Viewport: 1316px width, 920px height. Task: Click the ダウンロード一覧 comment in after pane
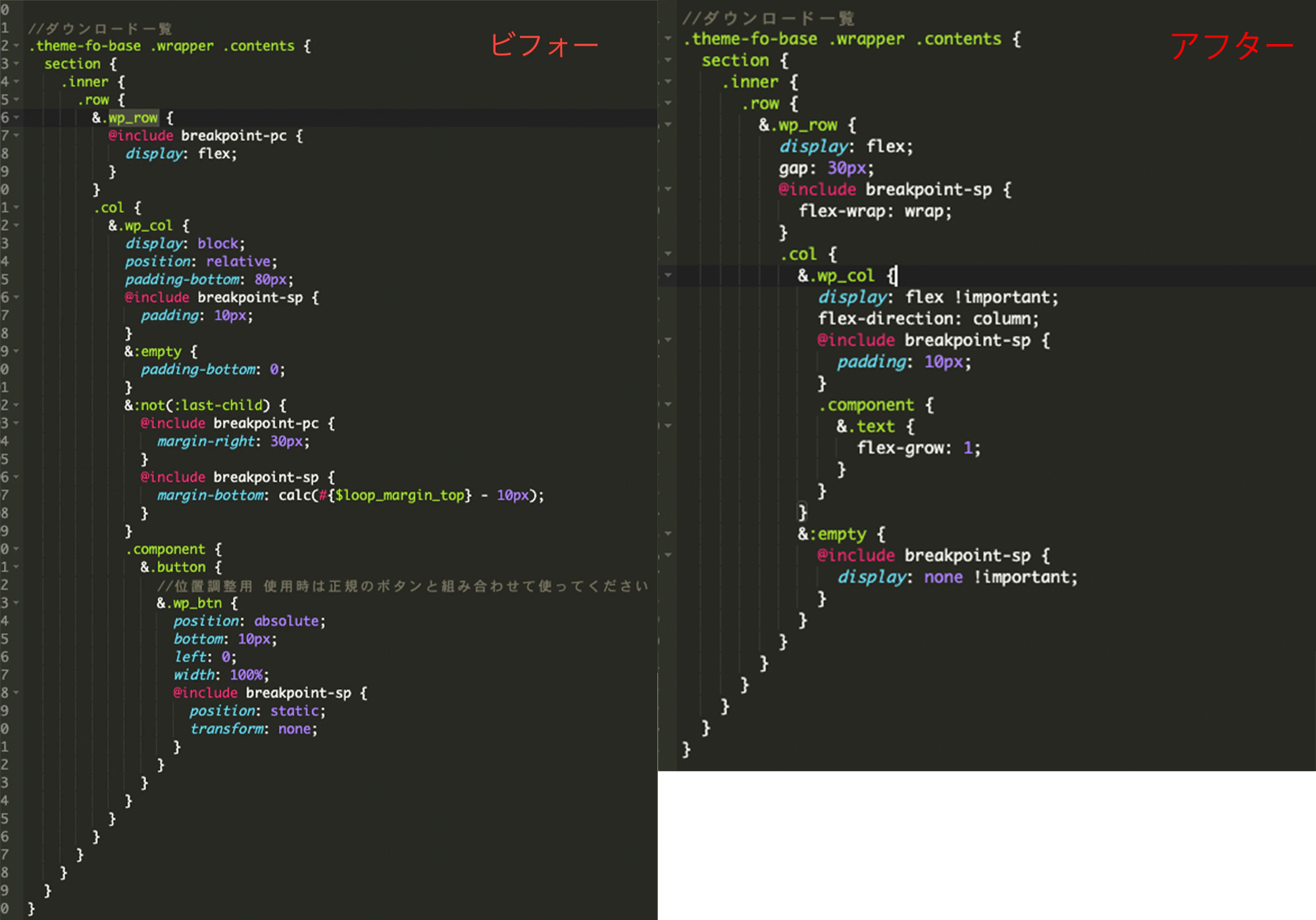click(x=768, y=18)
